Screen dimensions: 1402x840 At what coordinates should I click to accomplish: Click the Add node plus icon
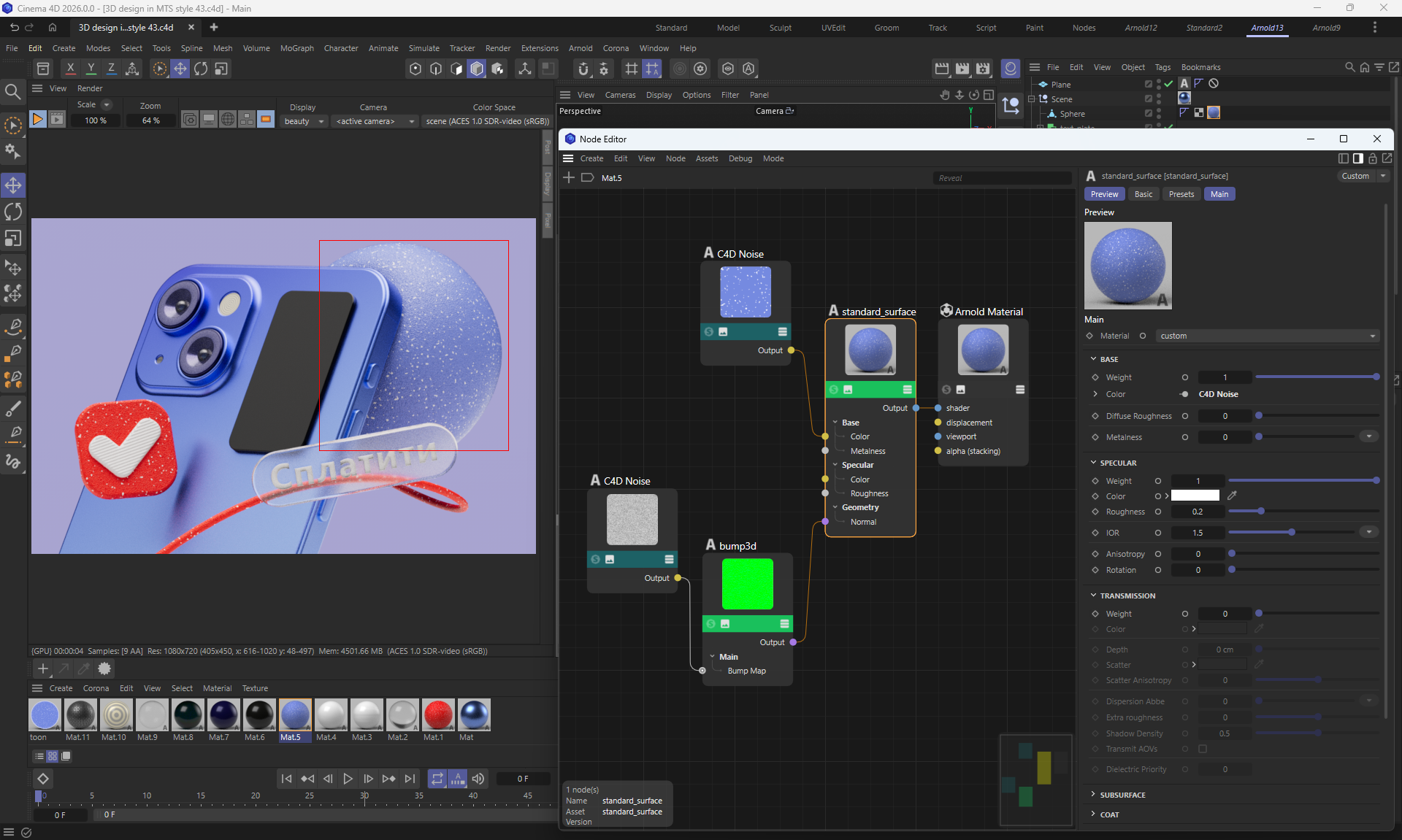coord(569,177)
